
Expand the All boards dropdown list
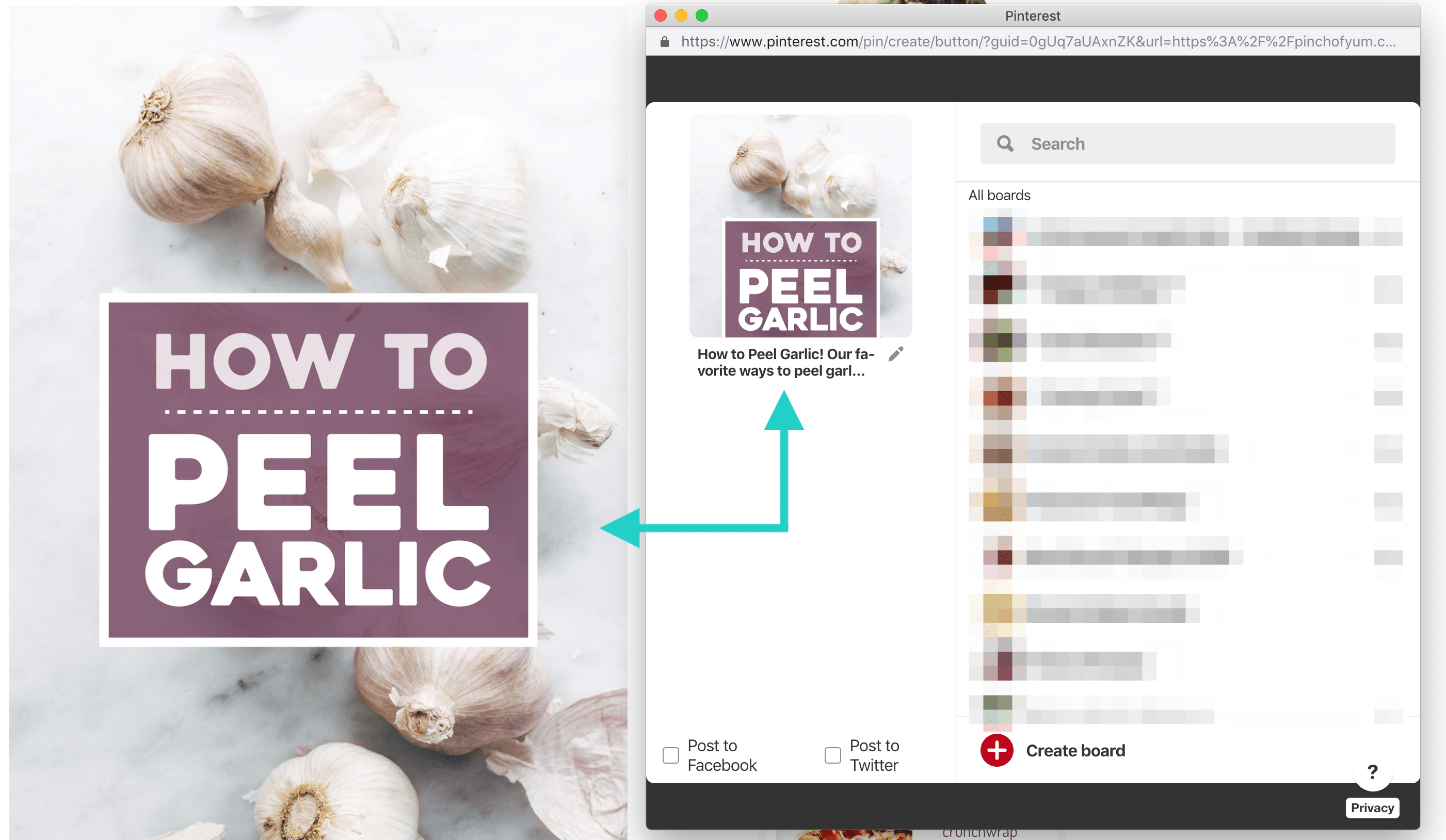tap(998, 195)
